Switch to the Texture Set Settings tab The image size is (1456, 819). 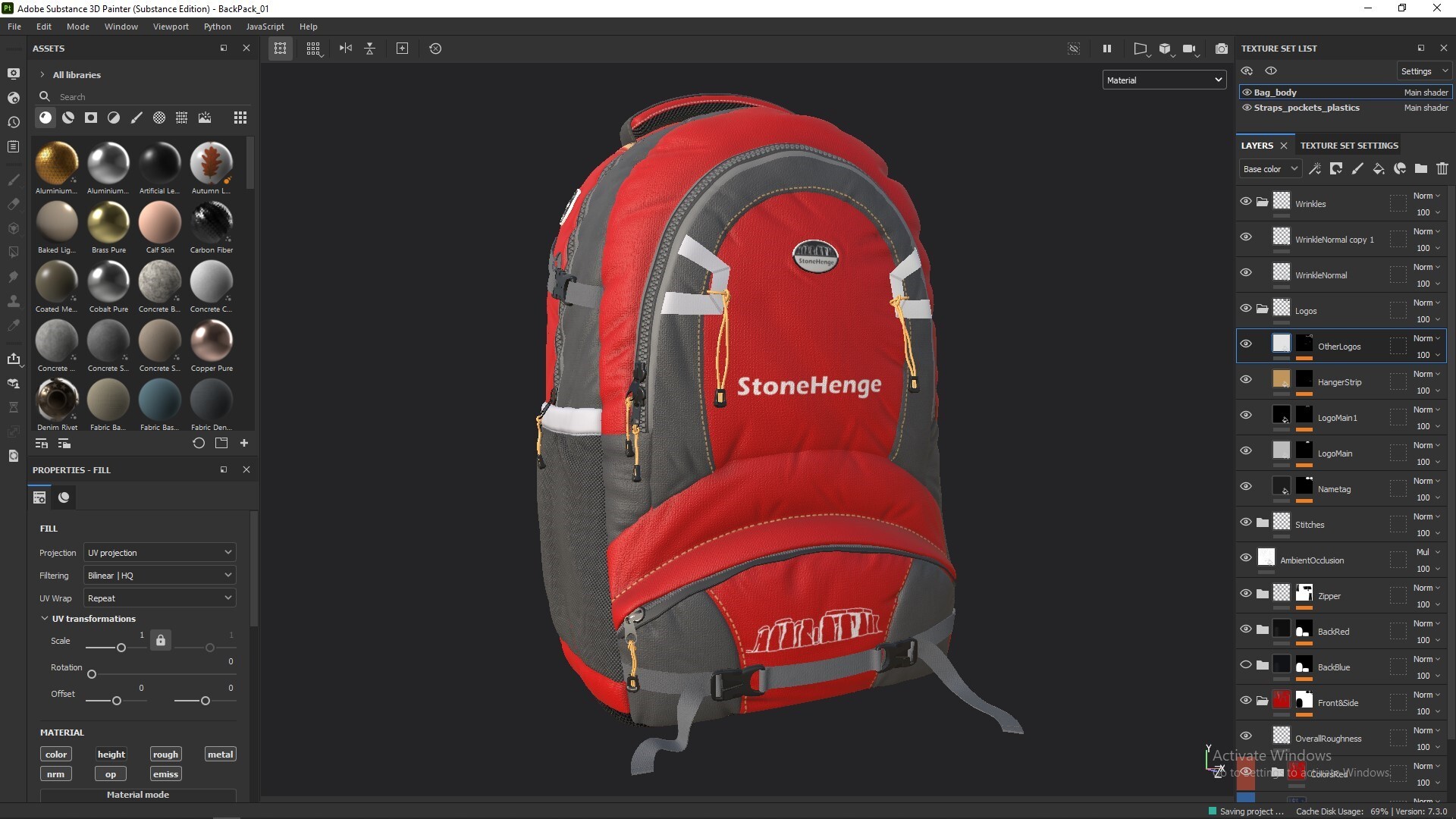(x=1349, y=146)
